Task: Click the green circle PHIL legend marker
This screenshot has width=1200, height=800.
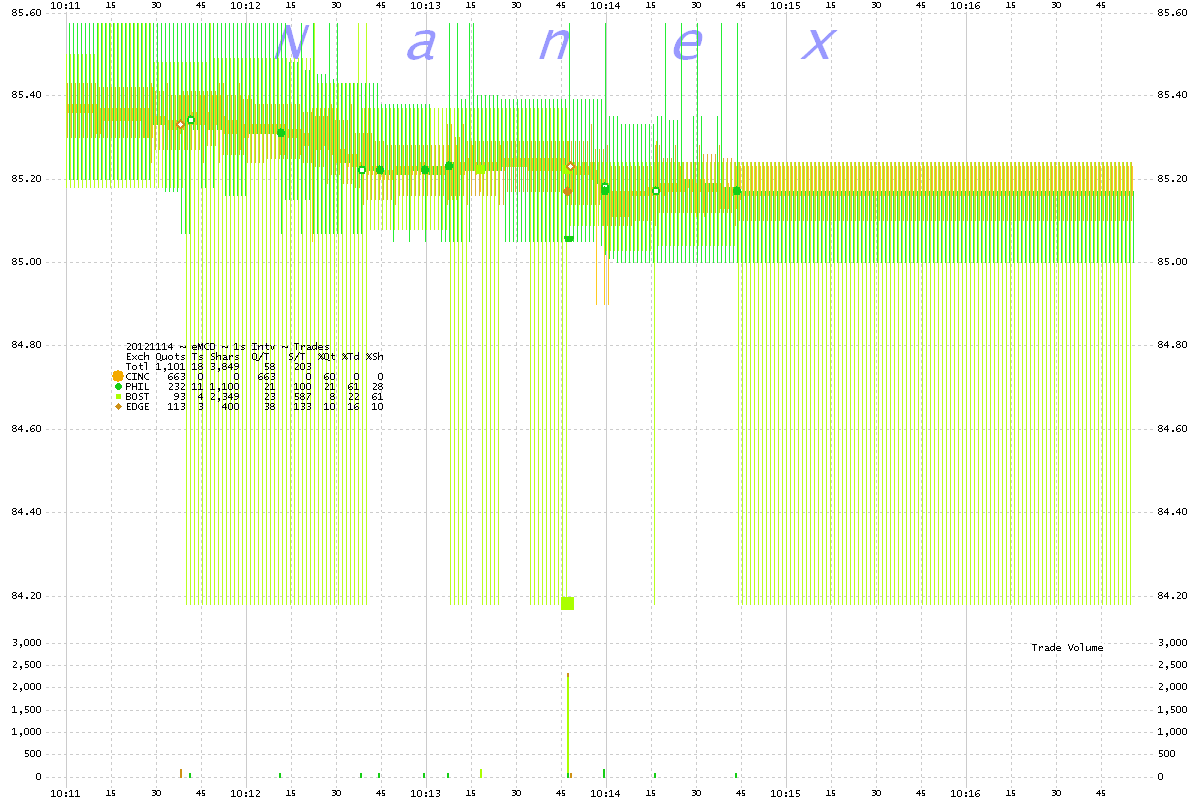Action: 118,387
